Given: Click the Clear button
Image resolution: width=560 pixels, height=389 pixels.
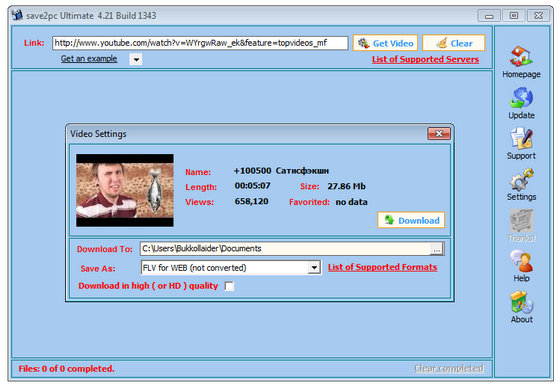Looking at the screenshot, I should click(x=454, y=43).
